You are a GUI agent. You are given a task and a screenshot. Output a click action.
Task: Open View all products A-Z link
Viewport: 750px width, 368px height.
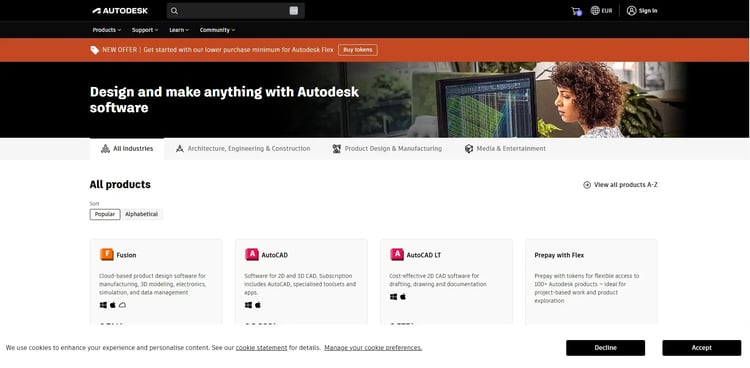tap(620, 185)
